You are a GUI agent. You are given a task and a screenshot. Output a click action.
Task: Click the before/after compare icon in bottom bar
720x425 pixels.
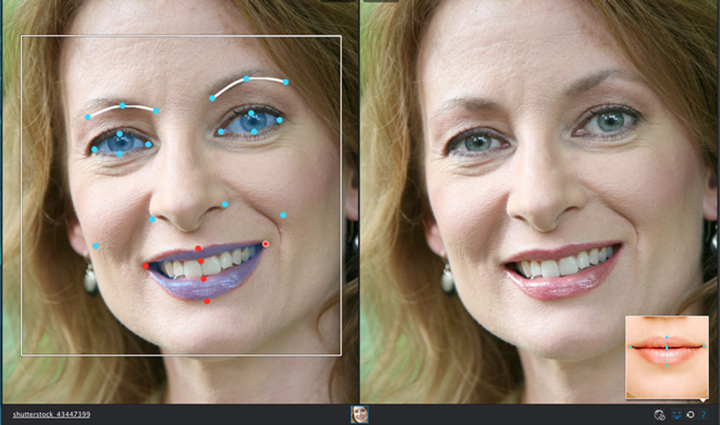[x=659, y=414]
